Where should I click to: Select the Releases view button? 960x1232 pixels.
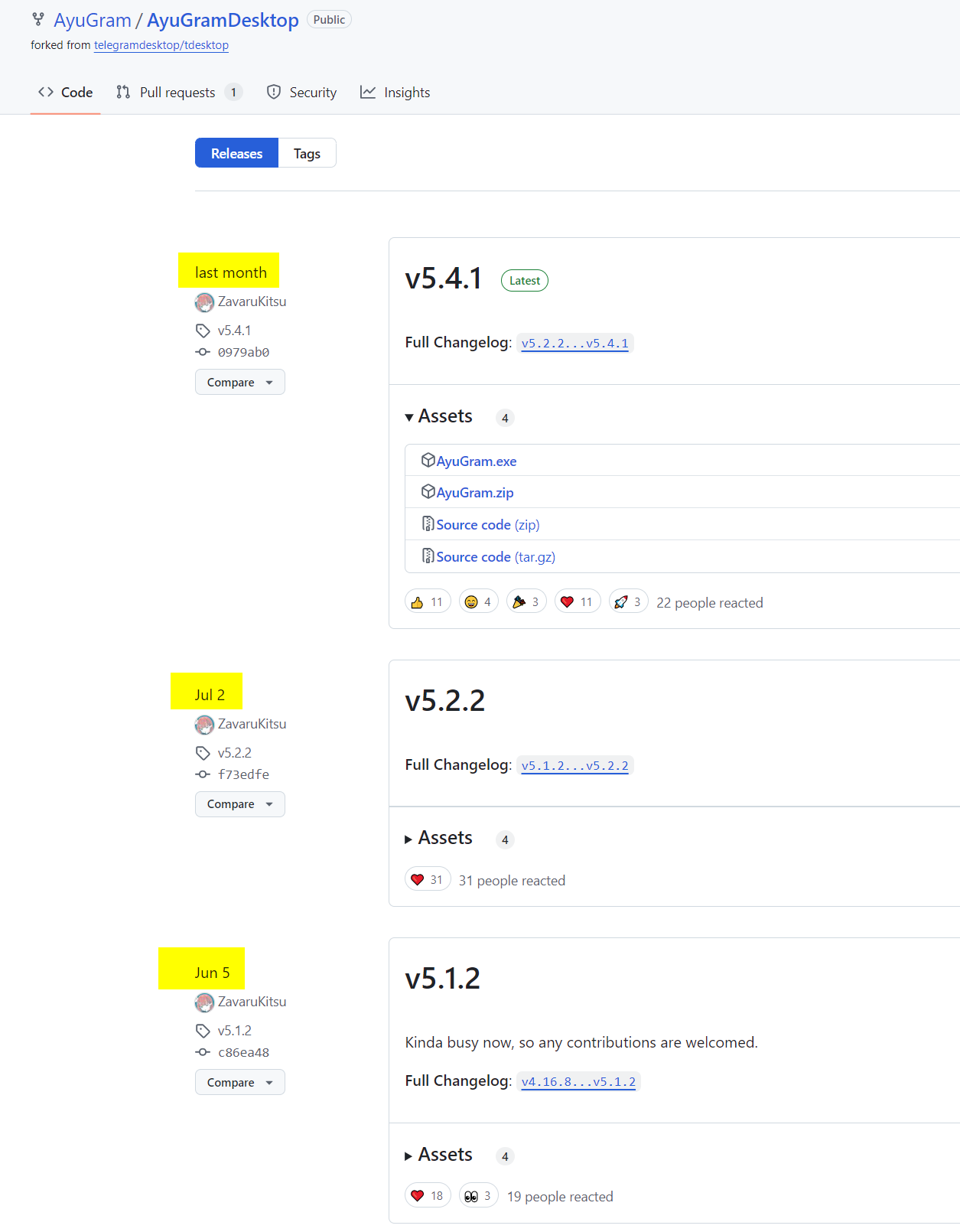pos(236,153)
